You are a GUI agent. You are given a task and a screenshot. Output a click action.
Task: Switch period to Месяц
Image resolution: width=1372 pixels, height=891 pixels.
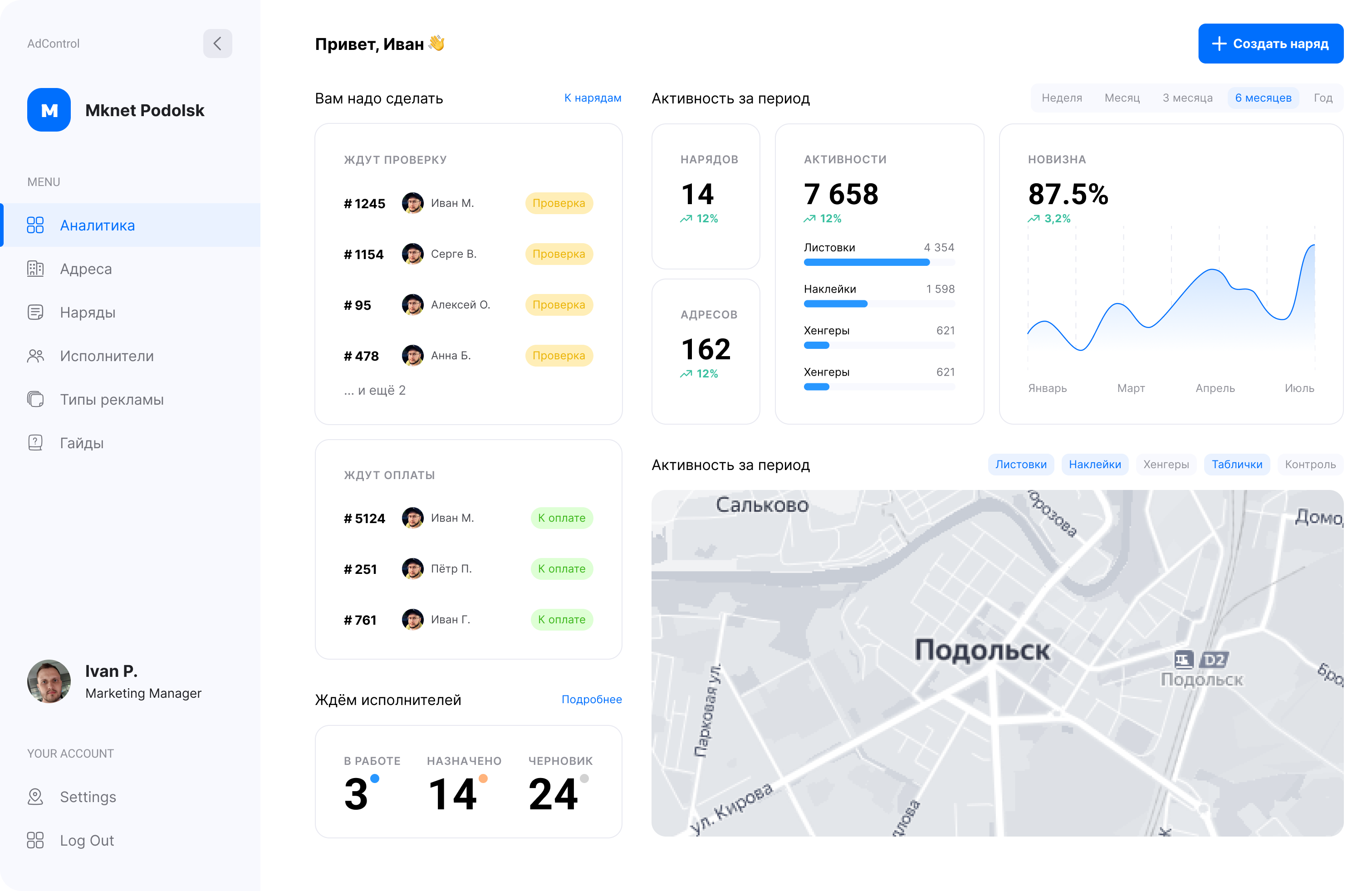click(1122, 98)
